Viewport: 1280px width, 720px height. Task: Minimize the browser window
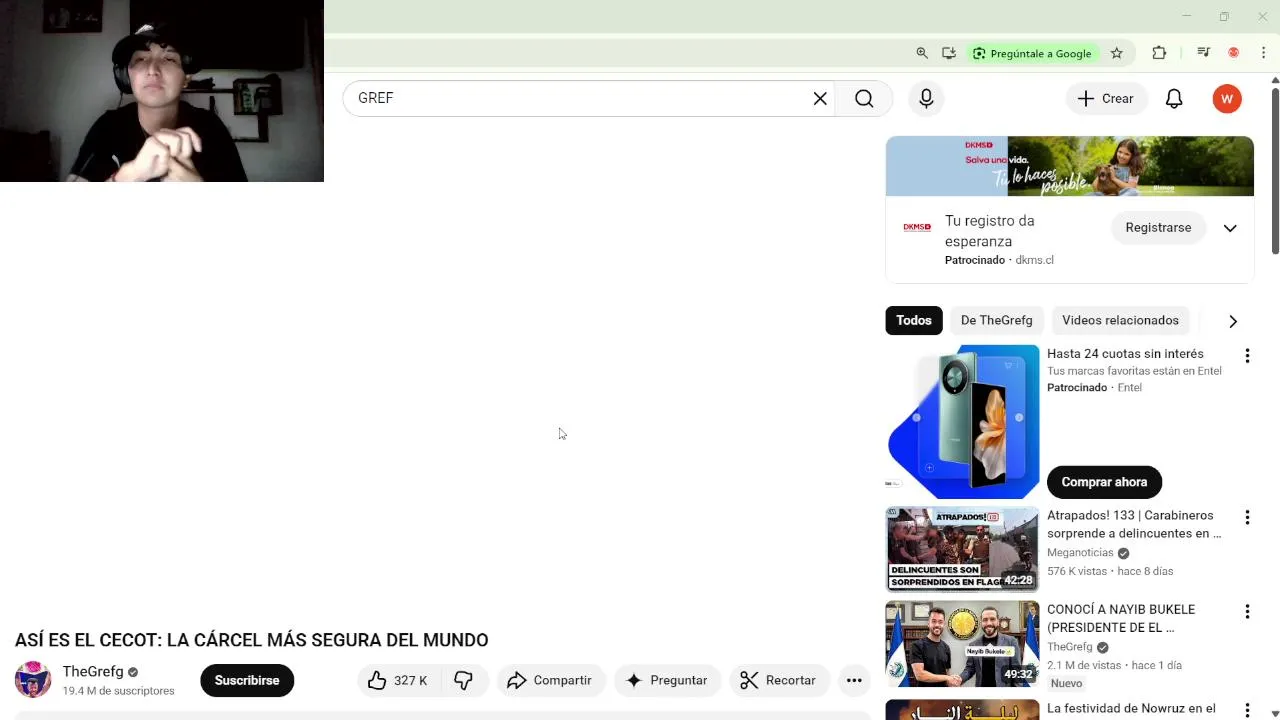(1187, 16)
